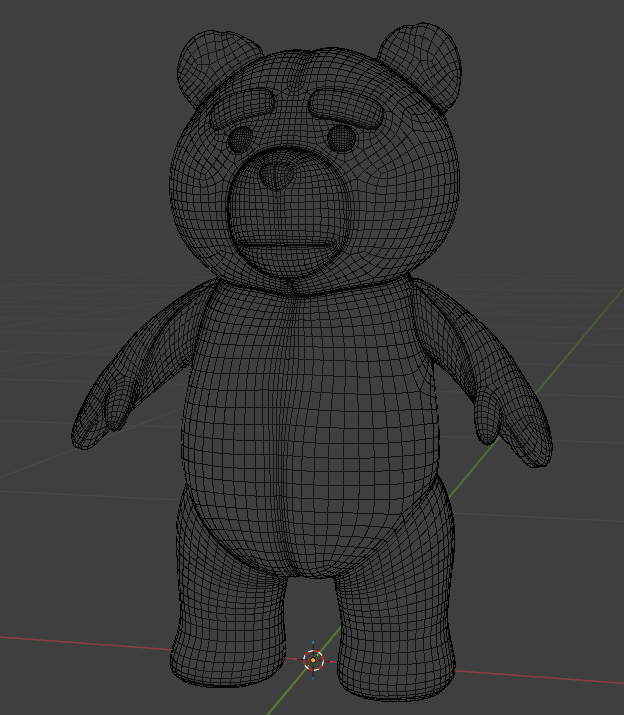The image size is (624, 715).
Task: Click the 3D cursor at the world origin
Action: [313, 660]
